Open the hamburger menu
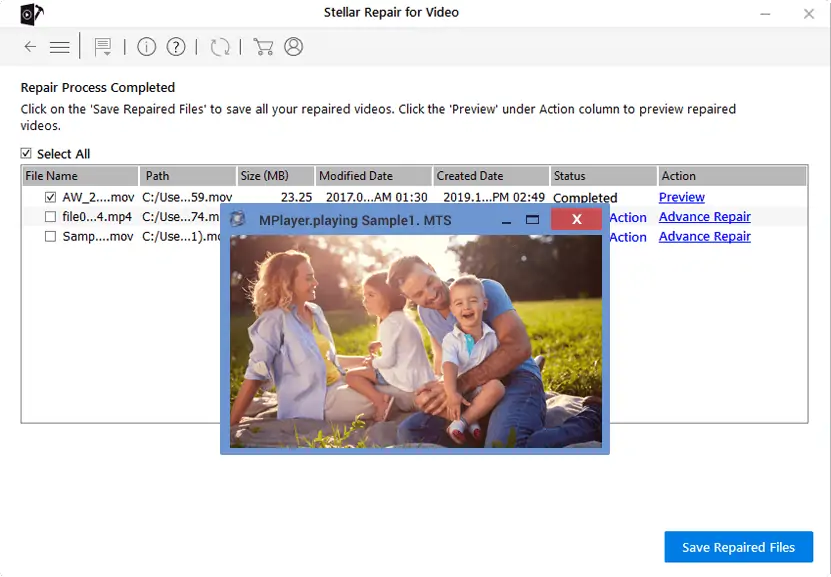831x577 pixels. [x=58, y=46]
